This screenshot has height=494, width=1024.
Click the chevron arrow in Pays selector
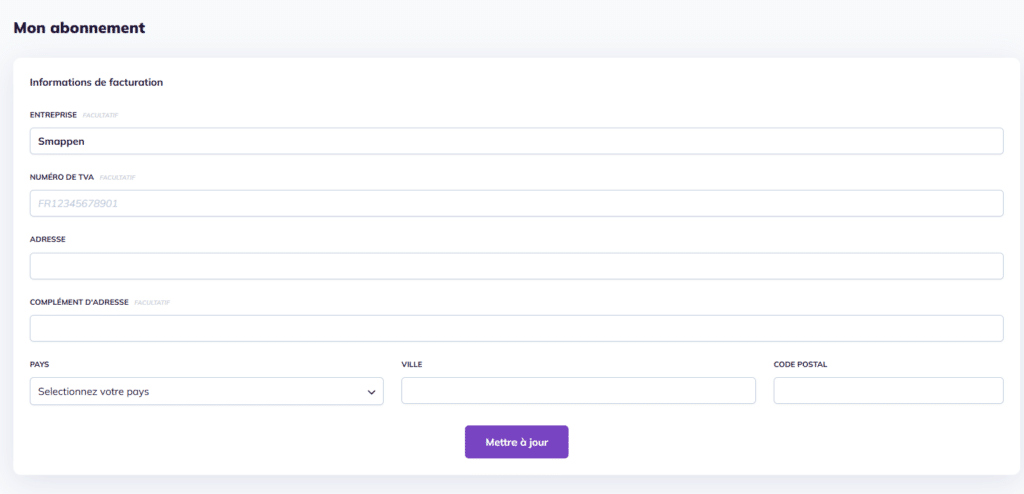(x=371, y=392)
